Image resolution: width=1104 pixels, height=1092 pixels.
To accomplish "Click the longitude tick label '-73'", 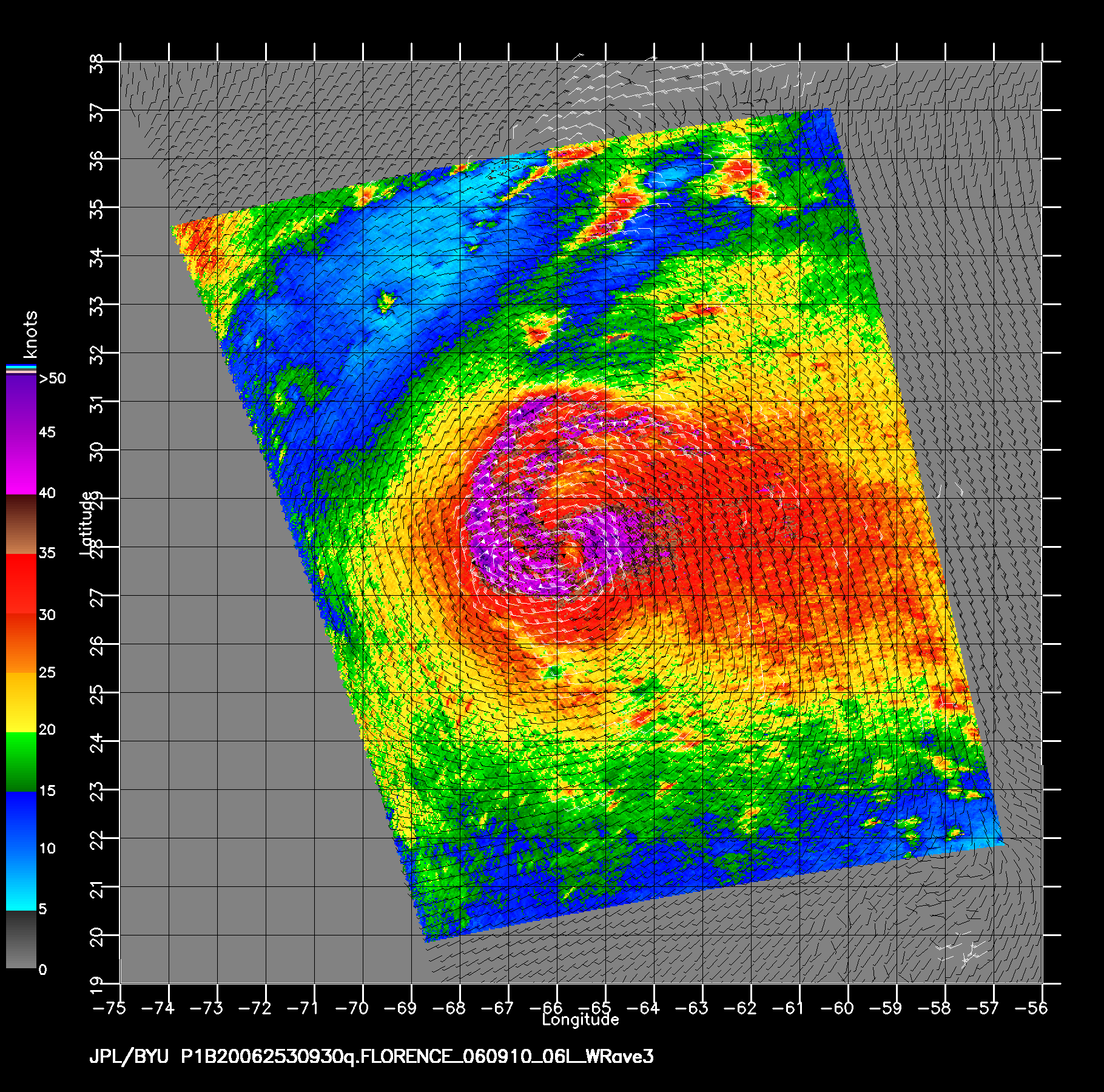I will 206,1008.
